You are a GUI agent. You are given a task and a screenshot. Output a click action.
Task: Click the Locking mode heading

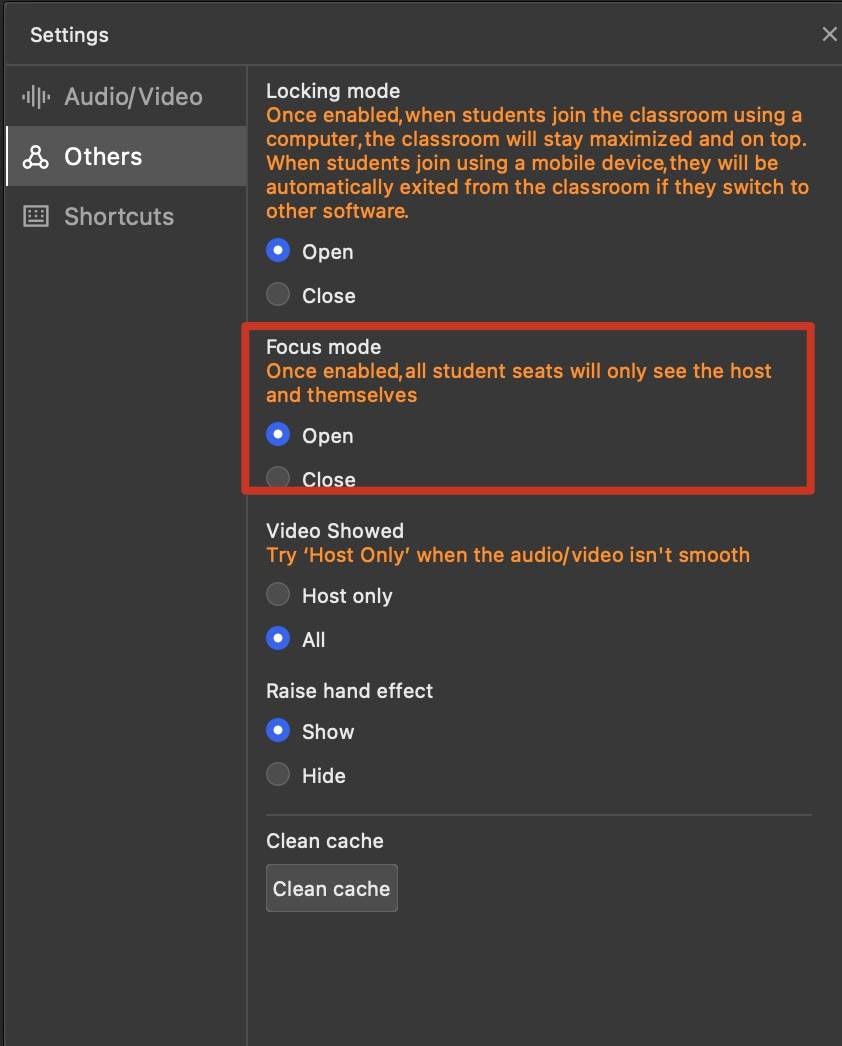333,92
